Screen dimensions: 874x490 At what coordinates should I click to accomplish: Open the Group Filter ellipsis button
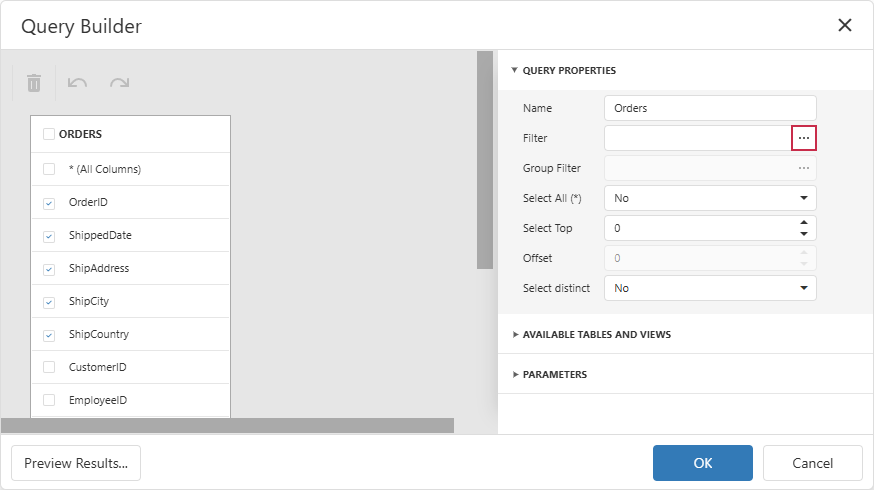(x=804, y=168)
